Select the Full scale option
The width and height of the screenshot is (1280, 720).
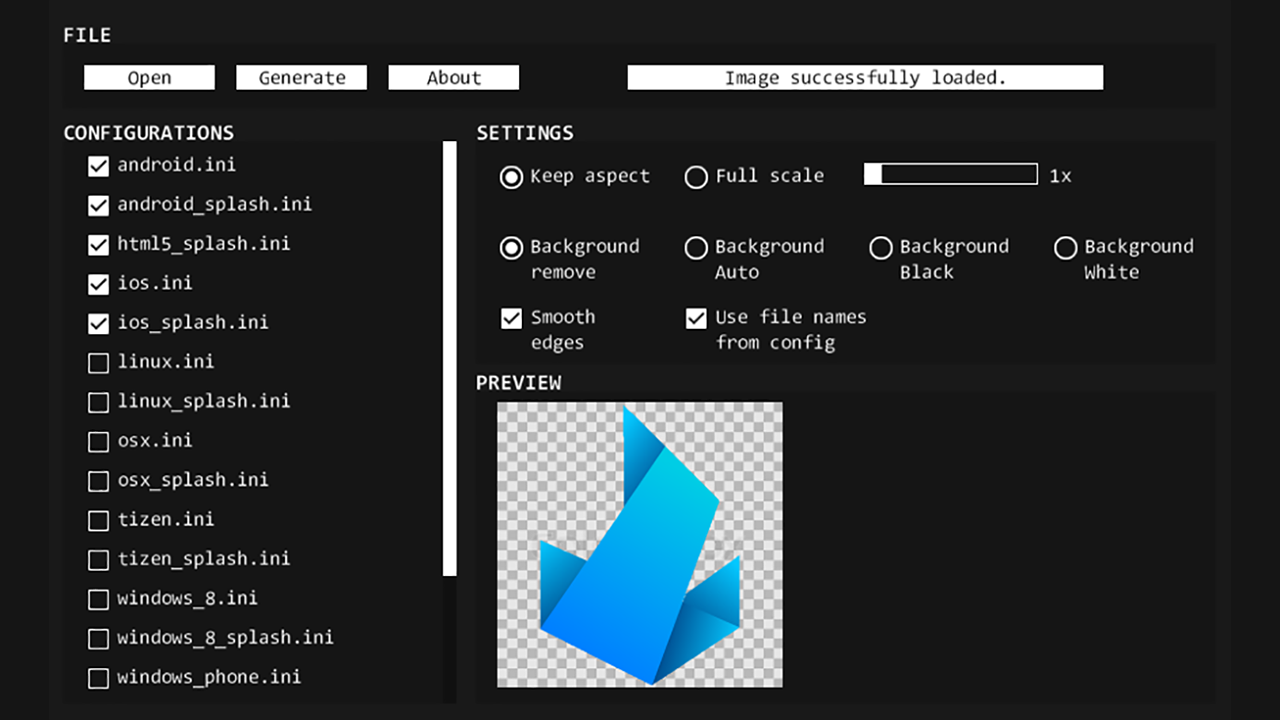696,177
